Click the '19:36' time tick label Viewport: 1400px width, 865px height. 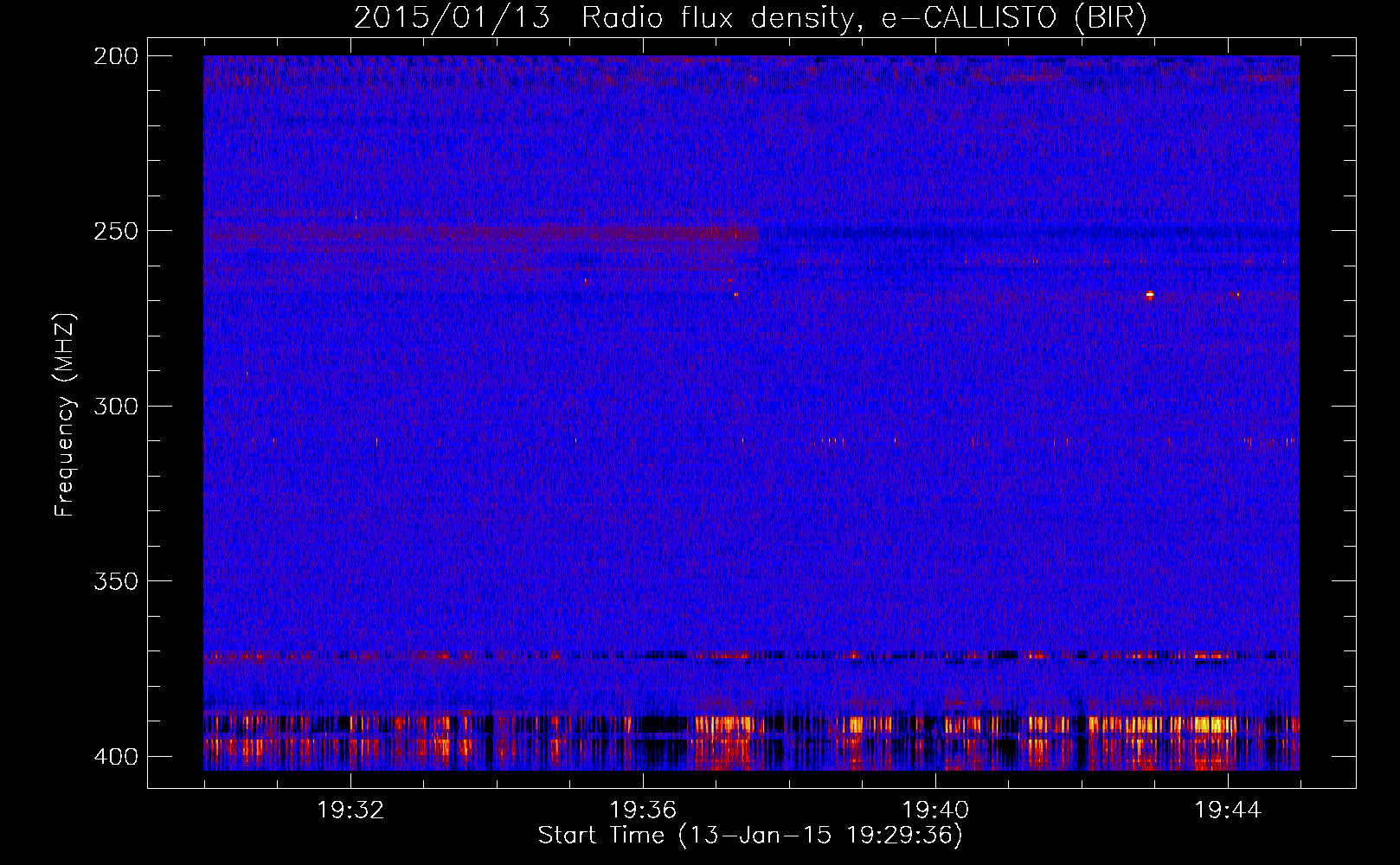tap(643, 811)
